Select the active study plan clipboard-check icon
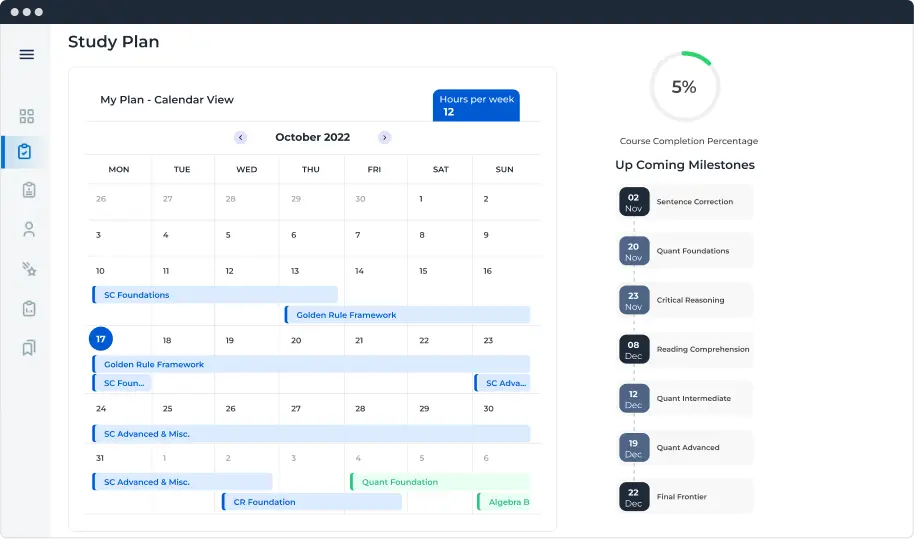Image resolution: width=914 pixels, height=539 pixels. click(x=24, y=152)
